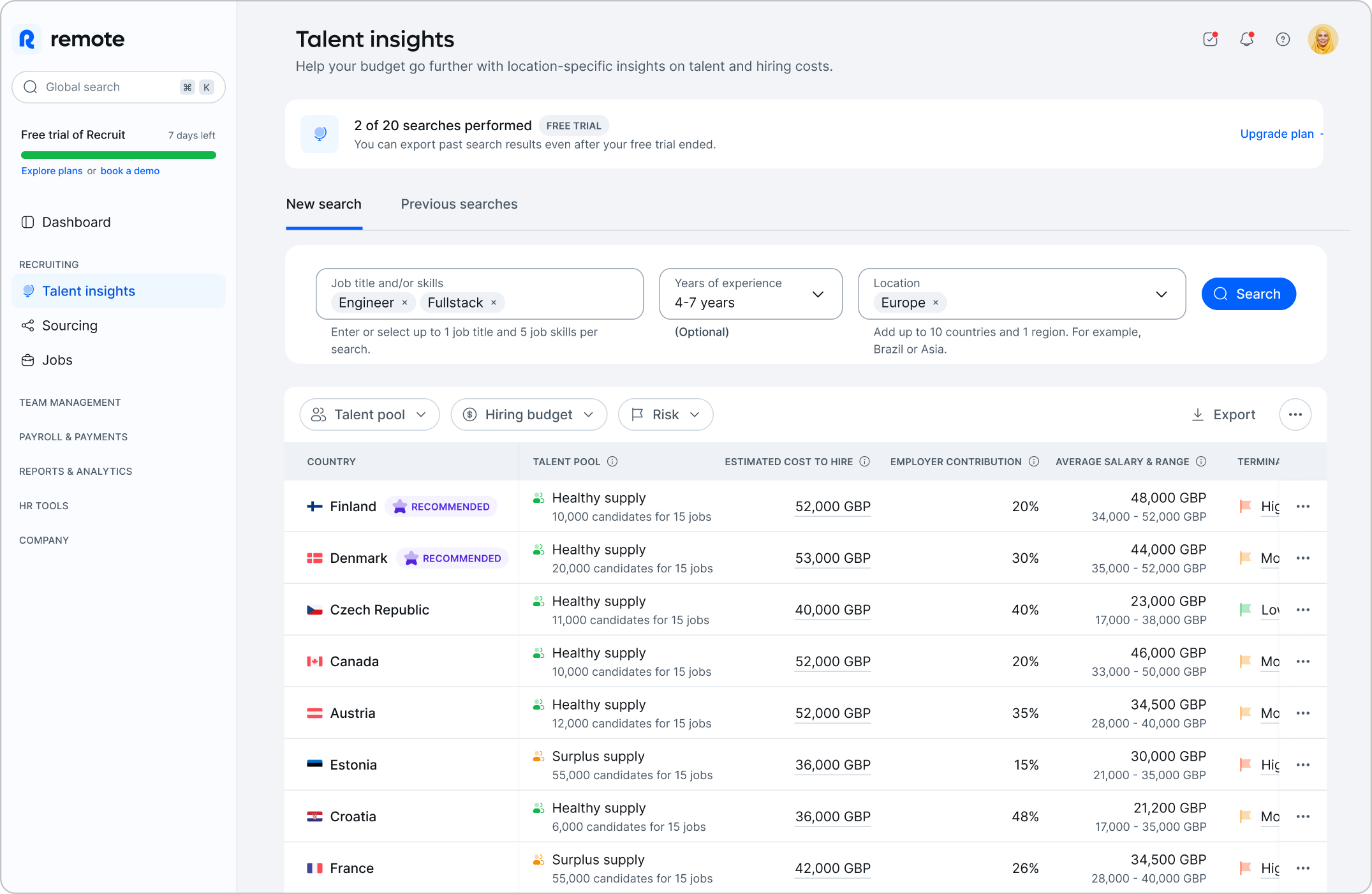Remove the Engineer job title tag
This screenshot has height=894, width=1372.
click(404, 302)
